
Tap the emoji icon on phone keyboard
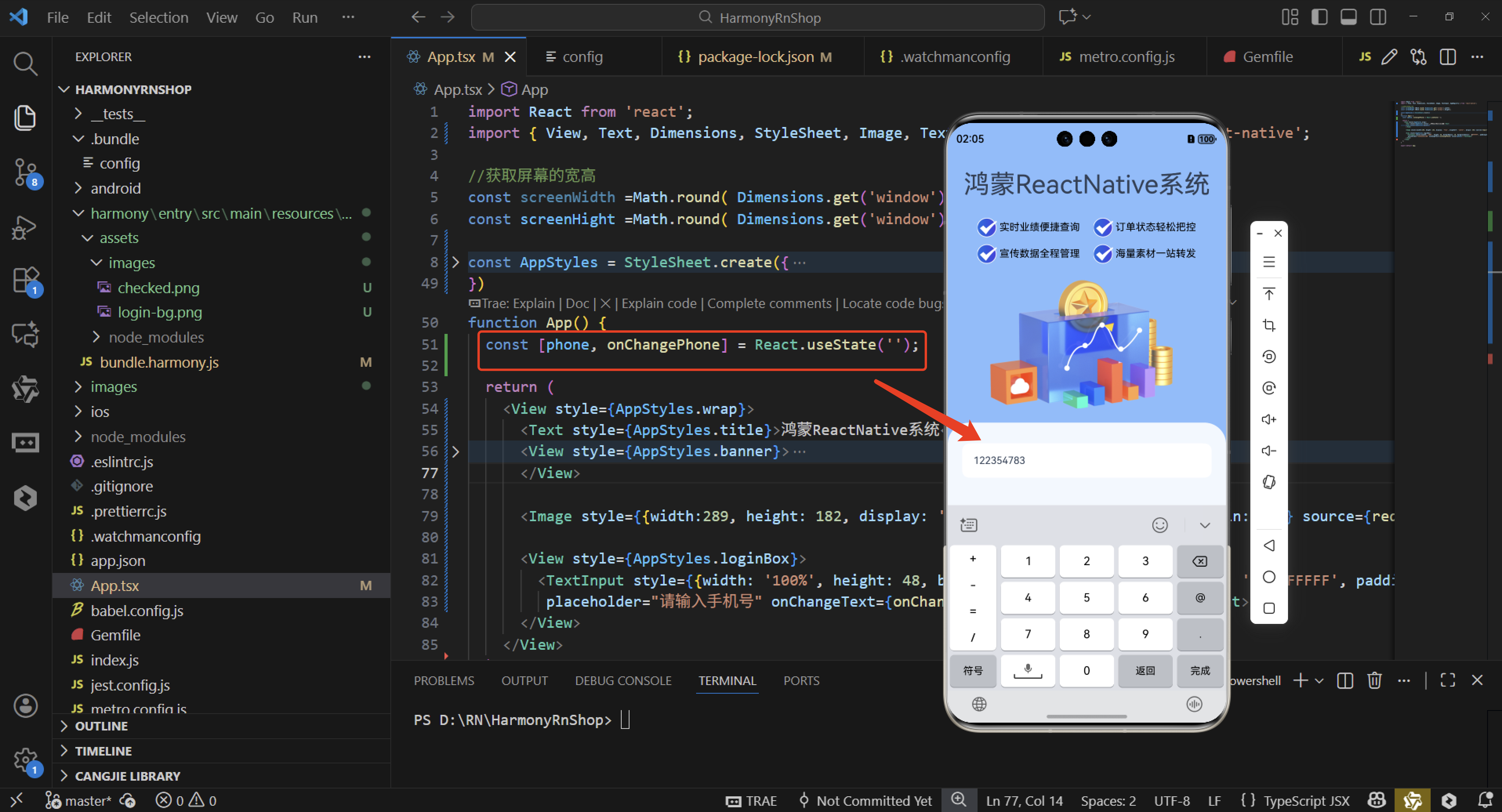tap(1160, 525)
